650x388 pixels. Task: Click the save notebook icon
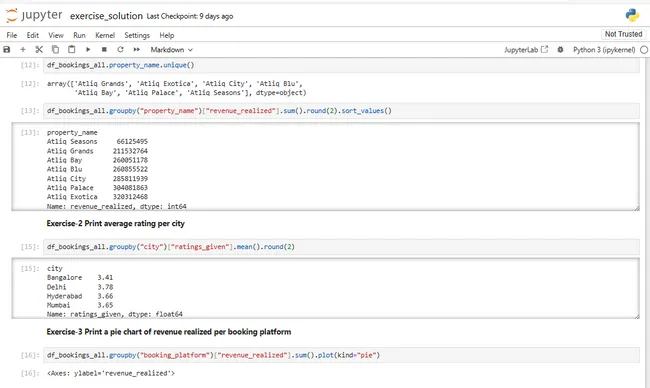7,50
